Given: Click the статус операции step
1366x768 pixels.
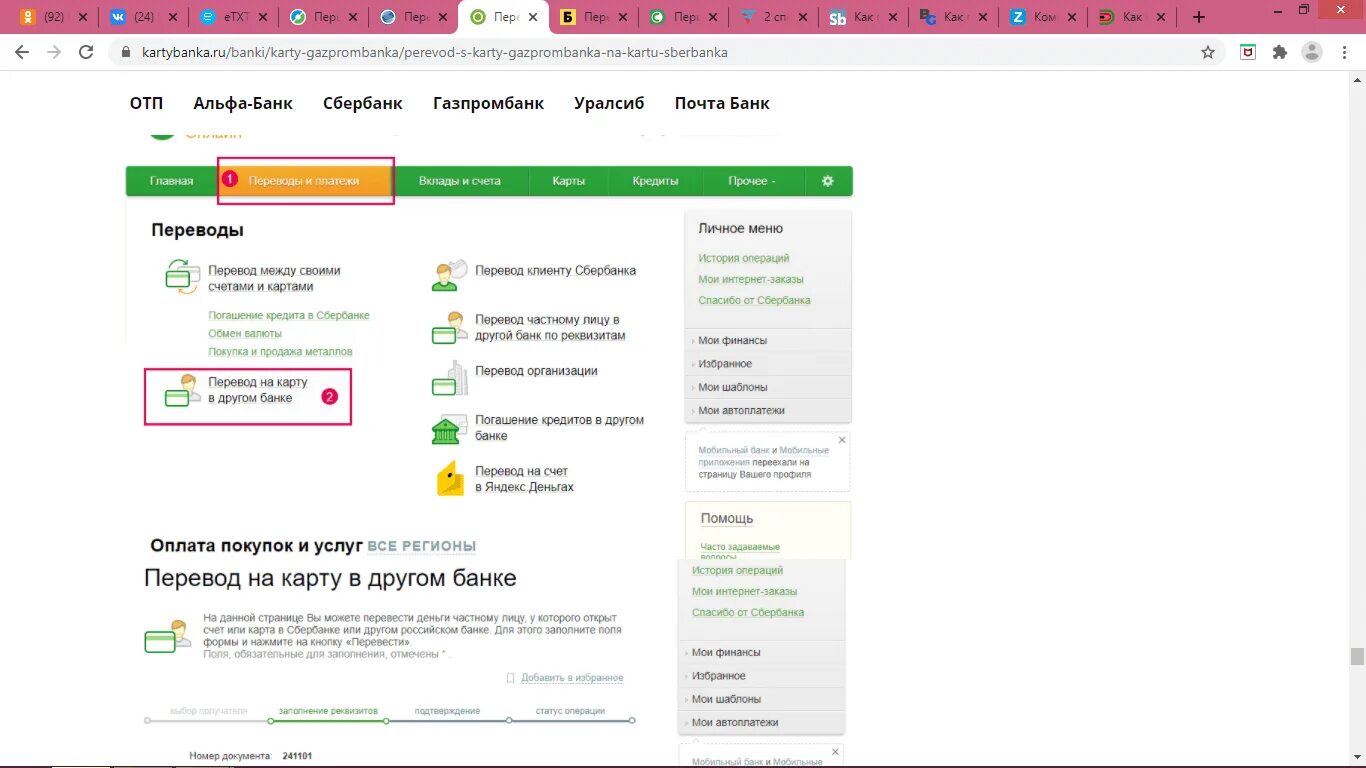Looking at the screenshot, I should tap(569, 711).
